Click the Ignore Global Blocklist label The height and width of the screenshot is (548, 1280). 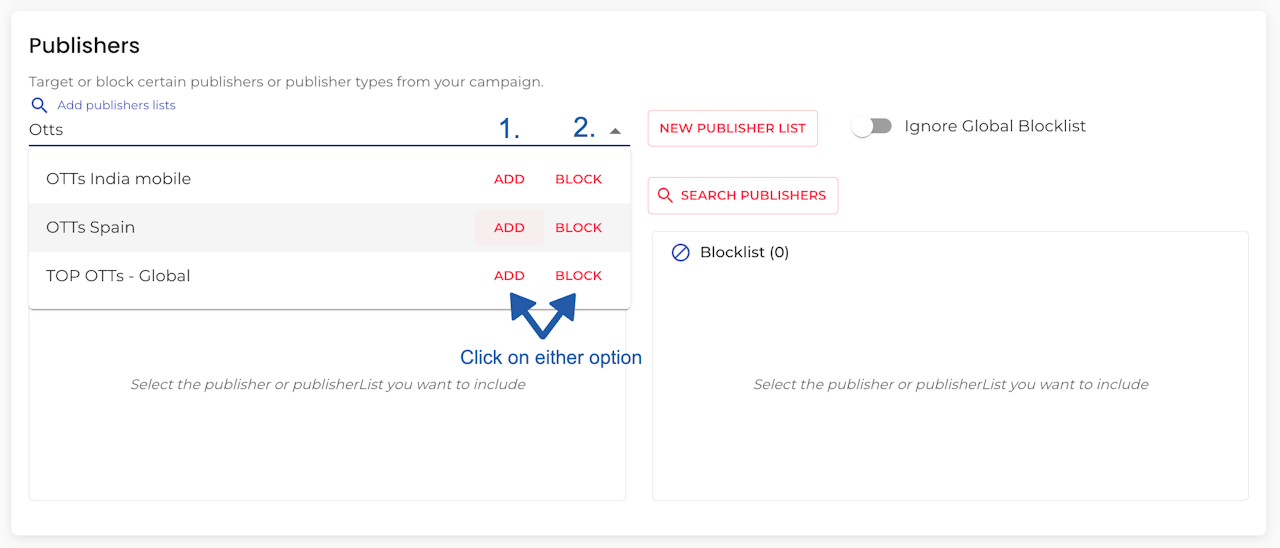pyautogui.click(x=994, y=127)
